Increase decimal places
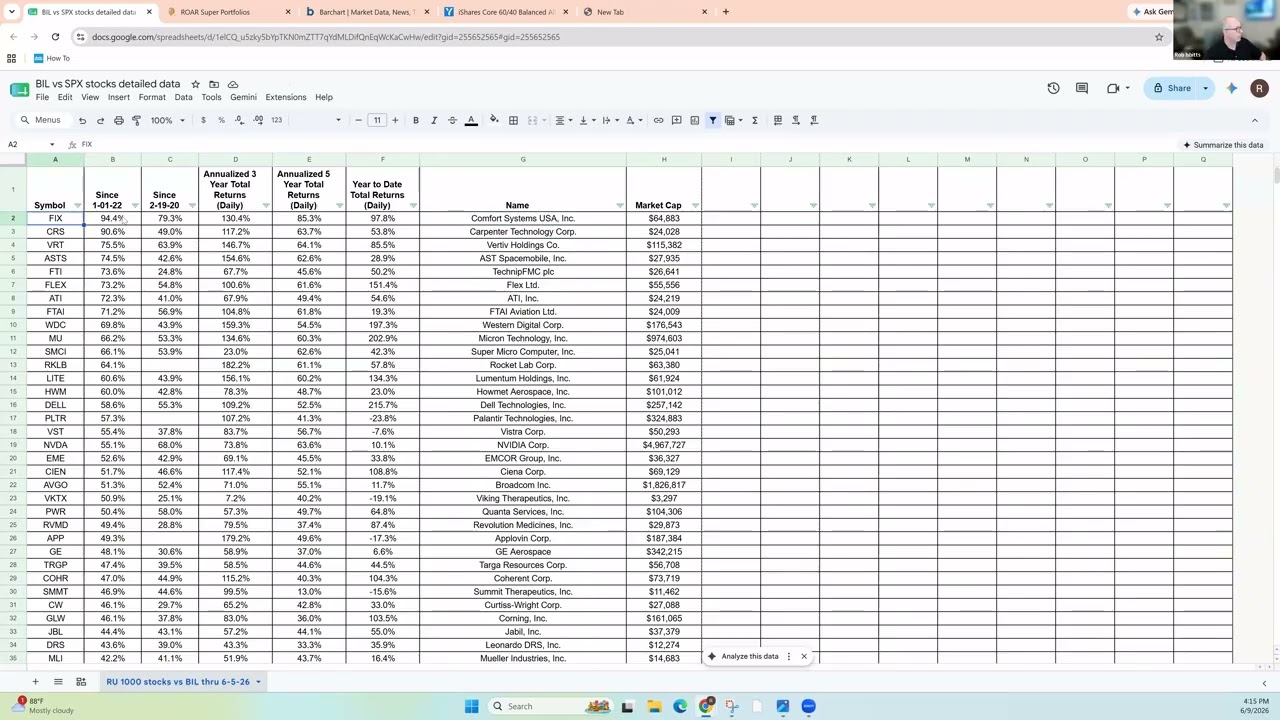Image resolution: width=1280 pixels, height=720 pixels. click(x=258, y=120)
